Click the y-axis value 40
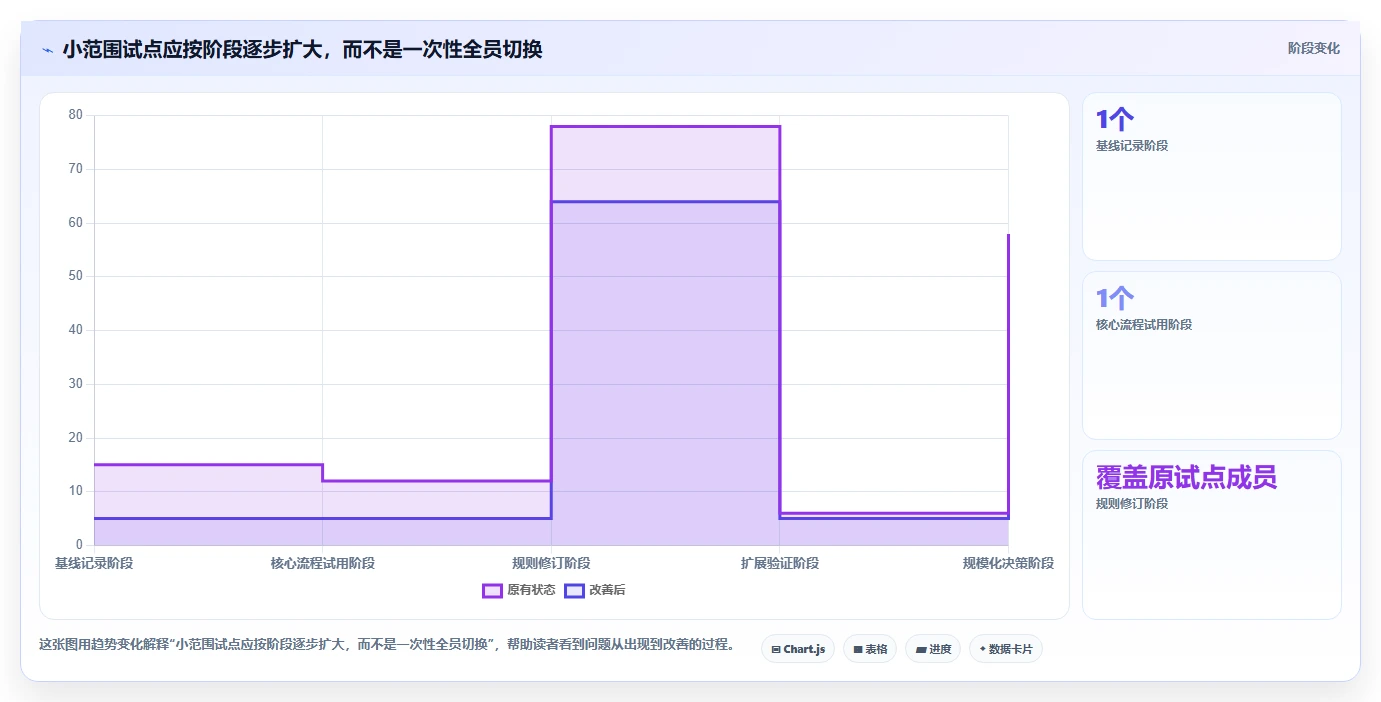 tap(76, 330)
